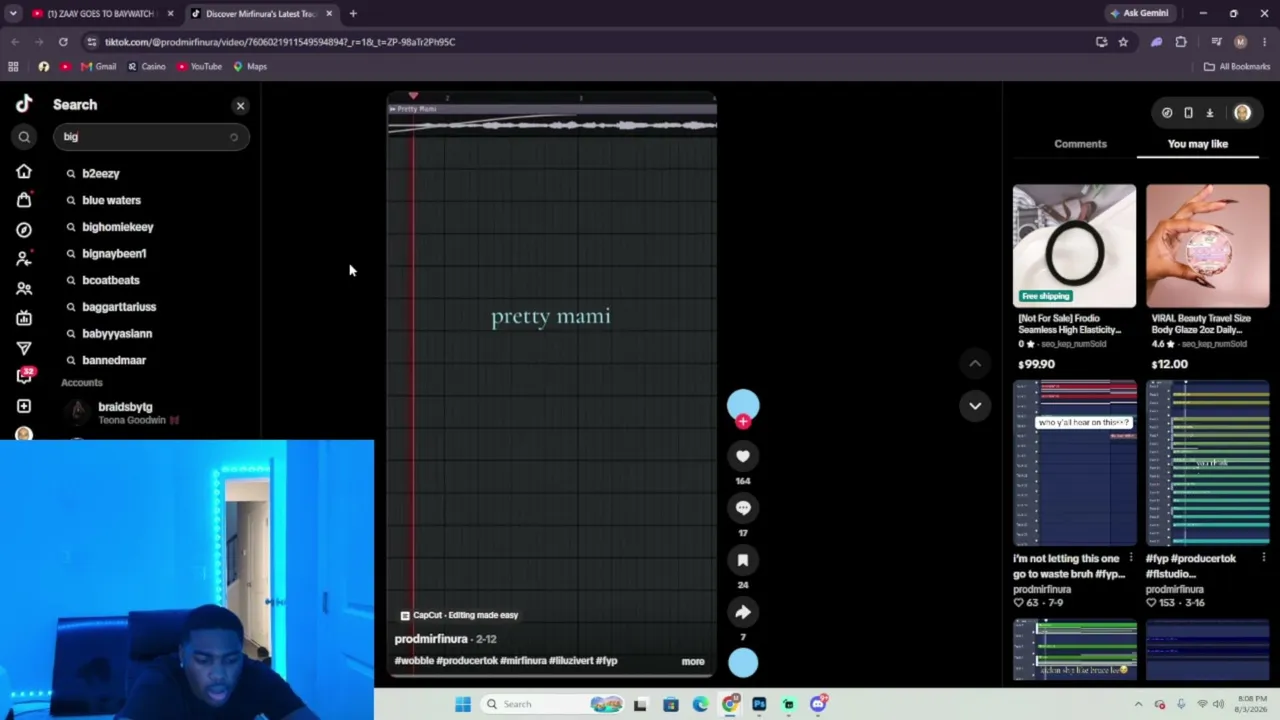The image size is (1280, 720).
Task: Open the Explore compass icon
Action: coord(24,229)
